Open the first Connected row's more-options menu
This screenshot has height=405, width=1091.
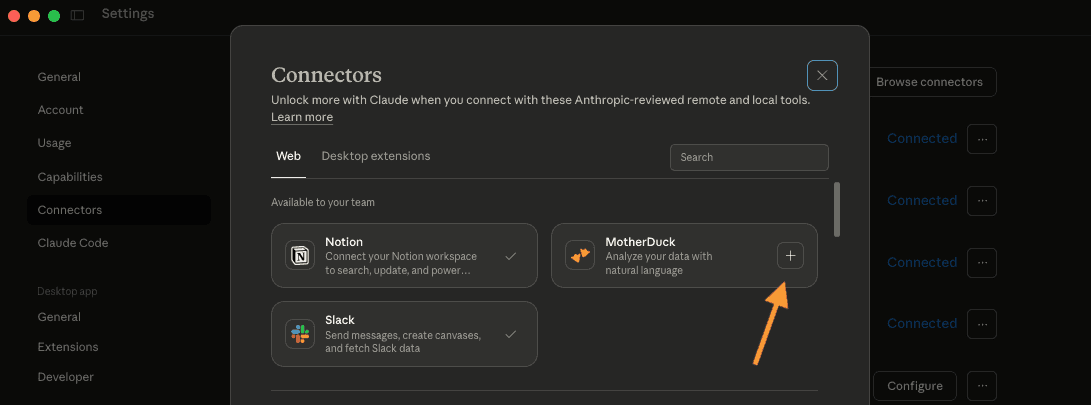click(x=982, y=139)
